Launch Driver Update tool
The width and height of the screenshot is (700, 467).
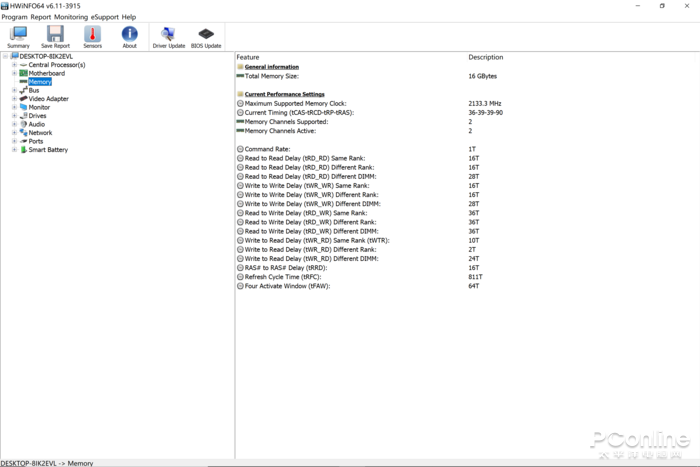click(x=168, y=36)
